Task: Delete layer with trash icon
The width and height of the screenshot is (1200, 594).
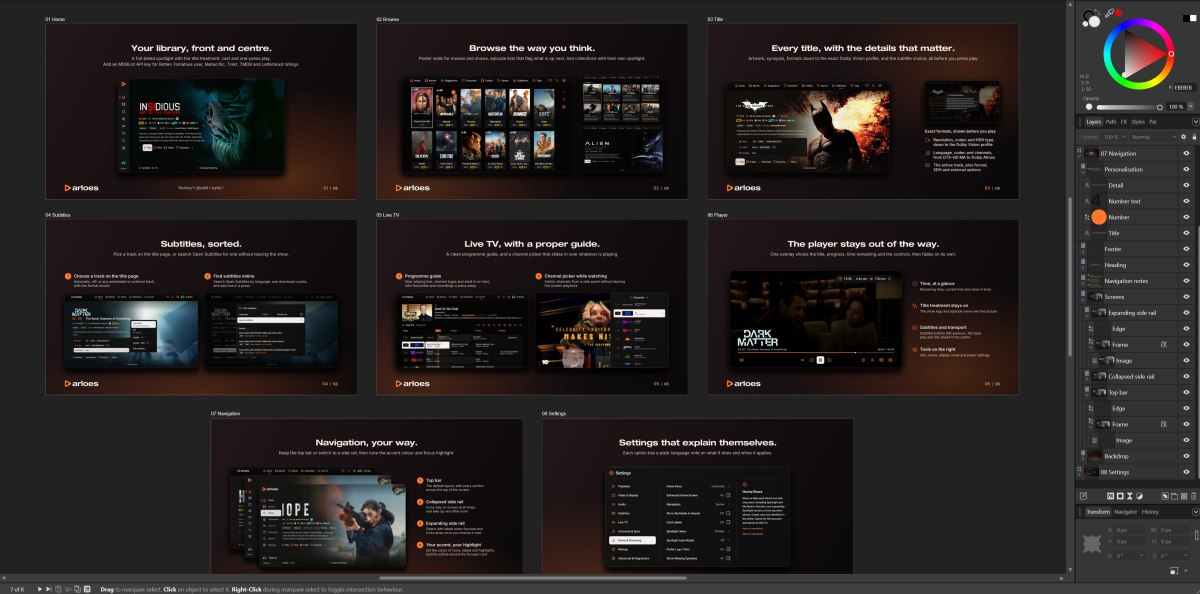Action: [x=1194, y=496]
